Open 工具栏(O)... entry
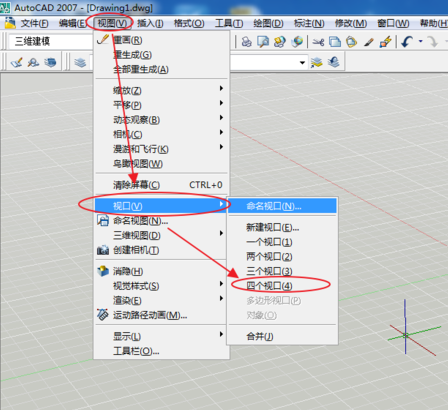The height and width of the screenshot is (410, 448). (162, 351)
